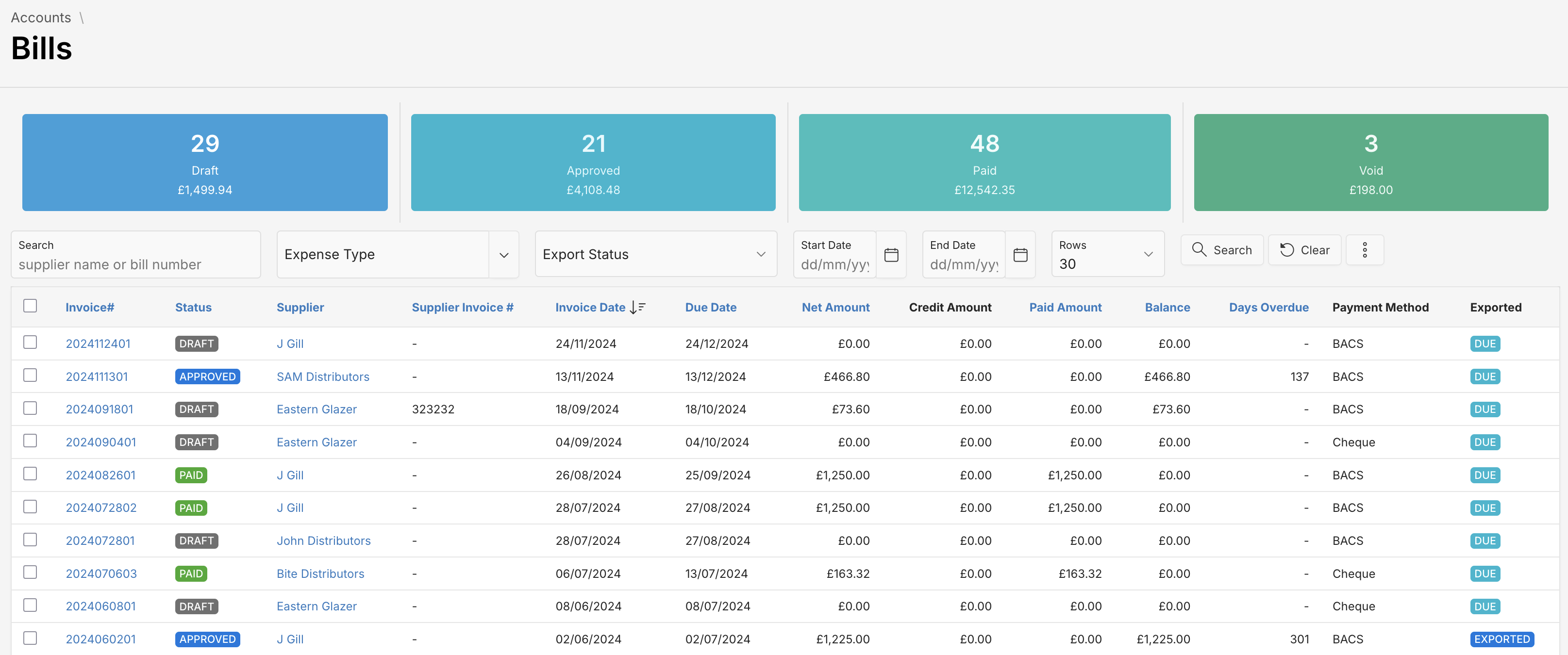The height and width of the screenshot is (655, 1568).
Task: Sort by Supplier column header
Action: tap(300, 308)
